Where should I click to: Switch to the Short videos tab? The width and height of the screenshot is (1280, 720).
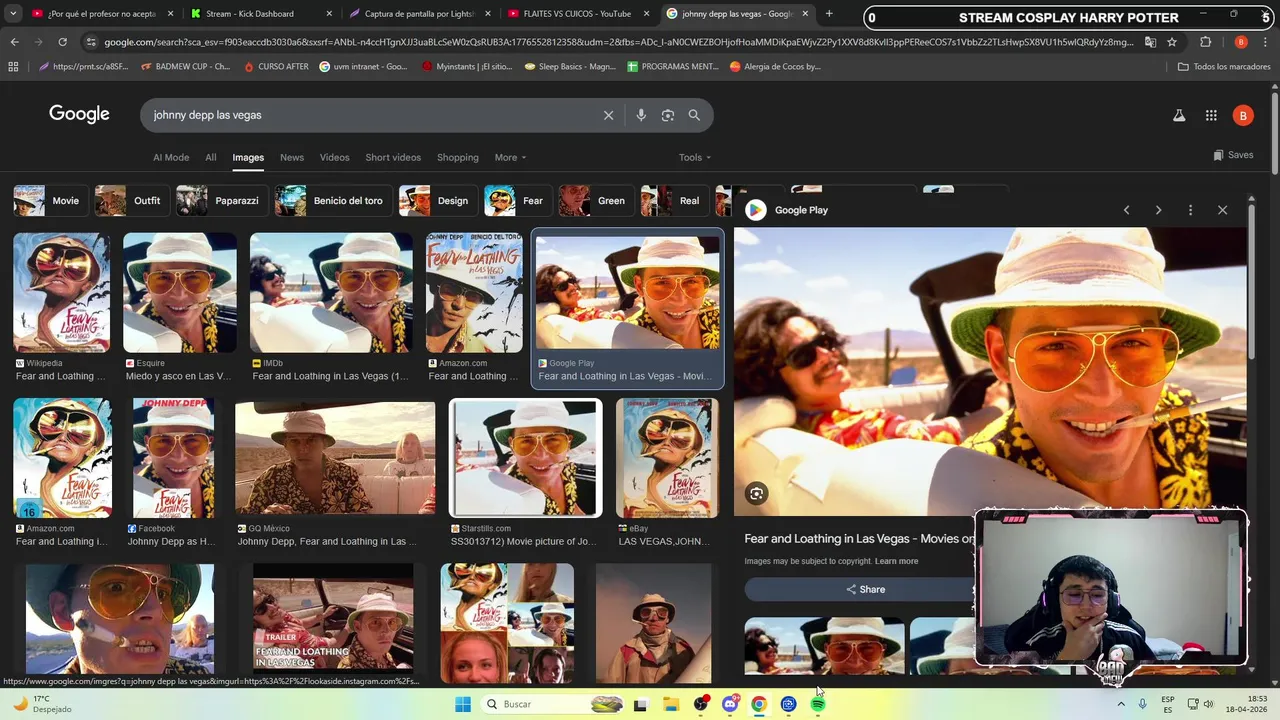point(393,157)
